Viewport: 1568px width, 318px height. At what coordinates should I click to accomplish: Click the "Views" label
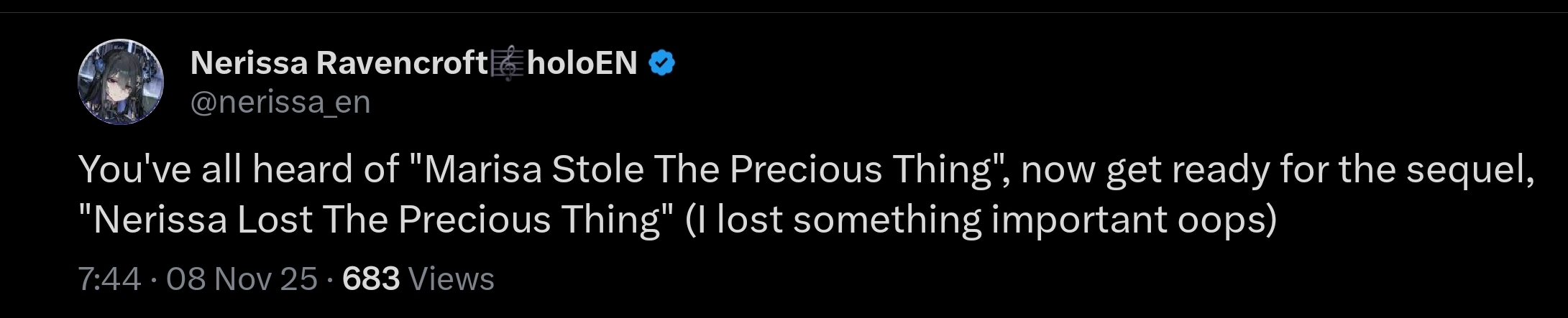tap(451, 279)
